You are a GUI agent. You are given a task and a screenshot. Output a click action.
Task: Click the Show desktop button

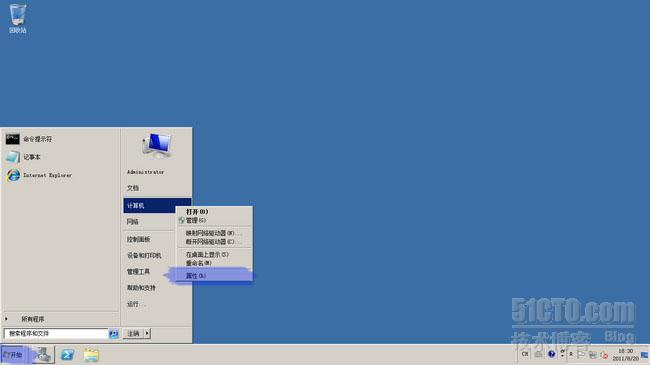point(645,355)
